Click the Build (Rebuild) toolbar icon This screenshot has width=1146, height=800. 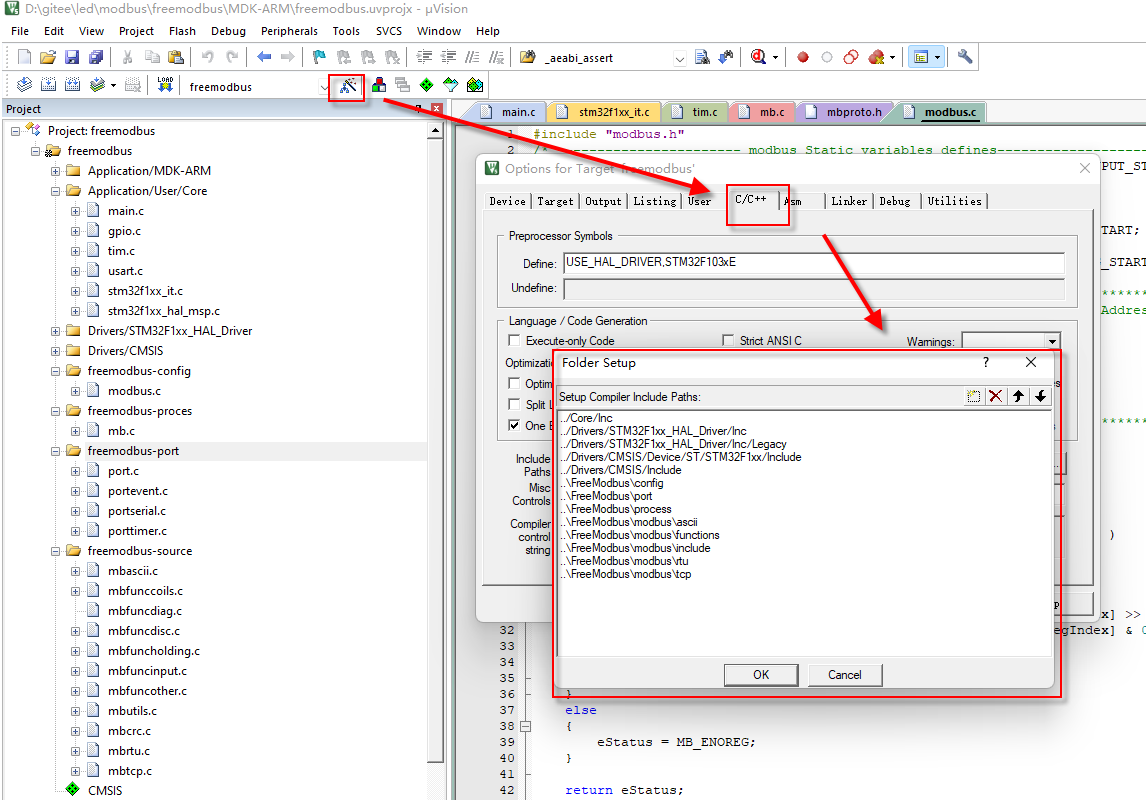(x=48, y=85)
